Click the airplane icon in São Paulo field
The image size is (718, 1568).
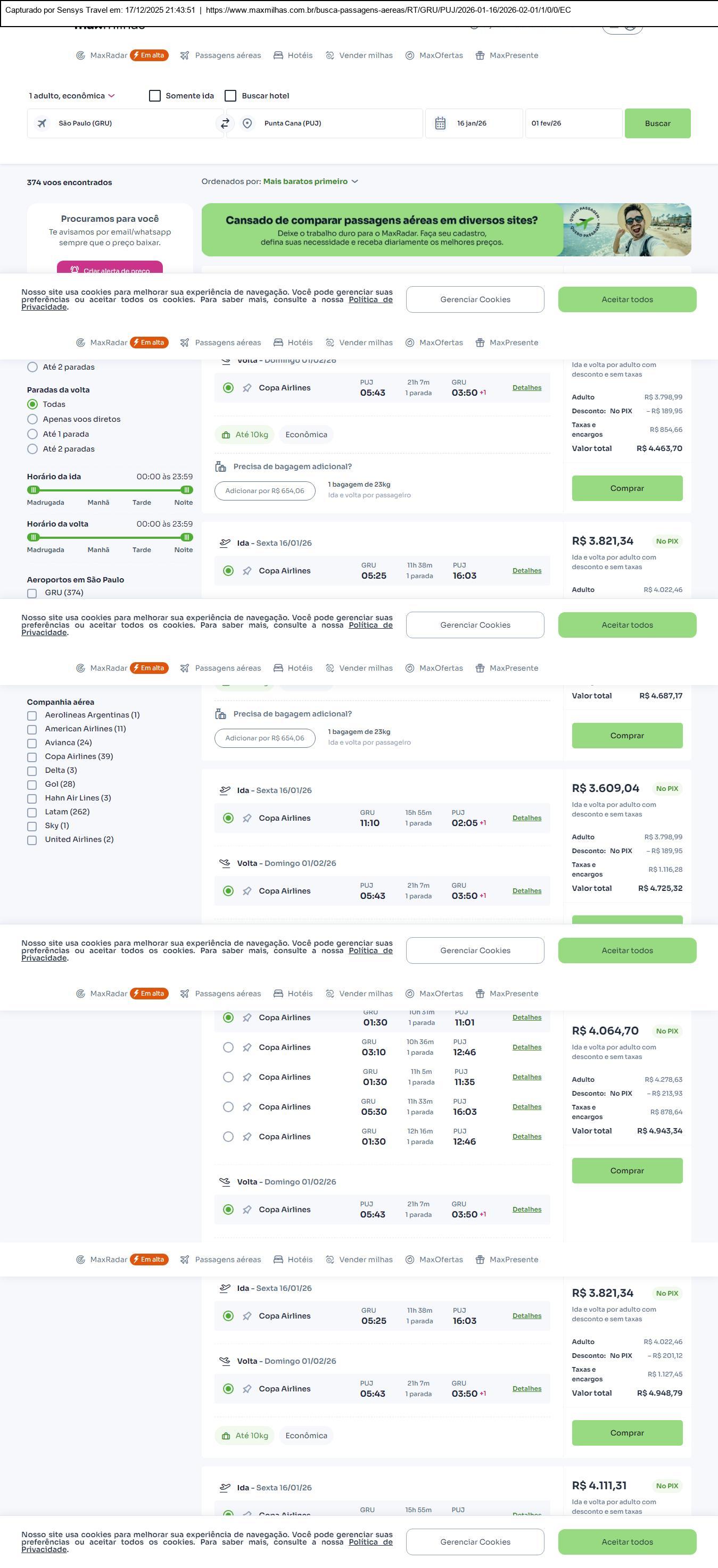pyautogui.click(x=42, y=123)
